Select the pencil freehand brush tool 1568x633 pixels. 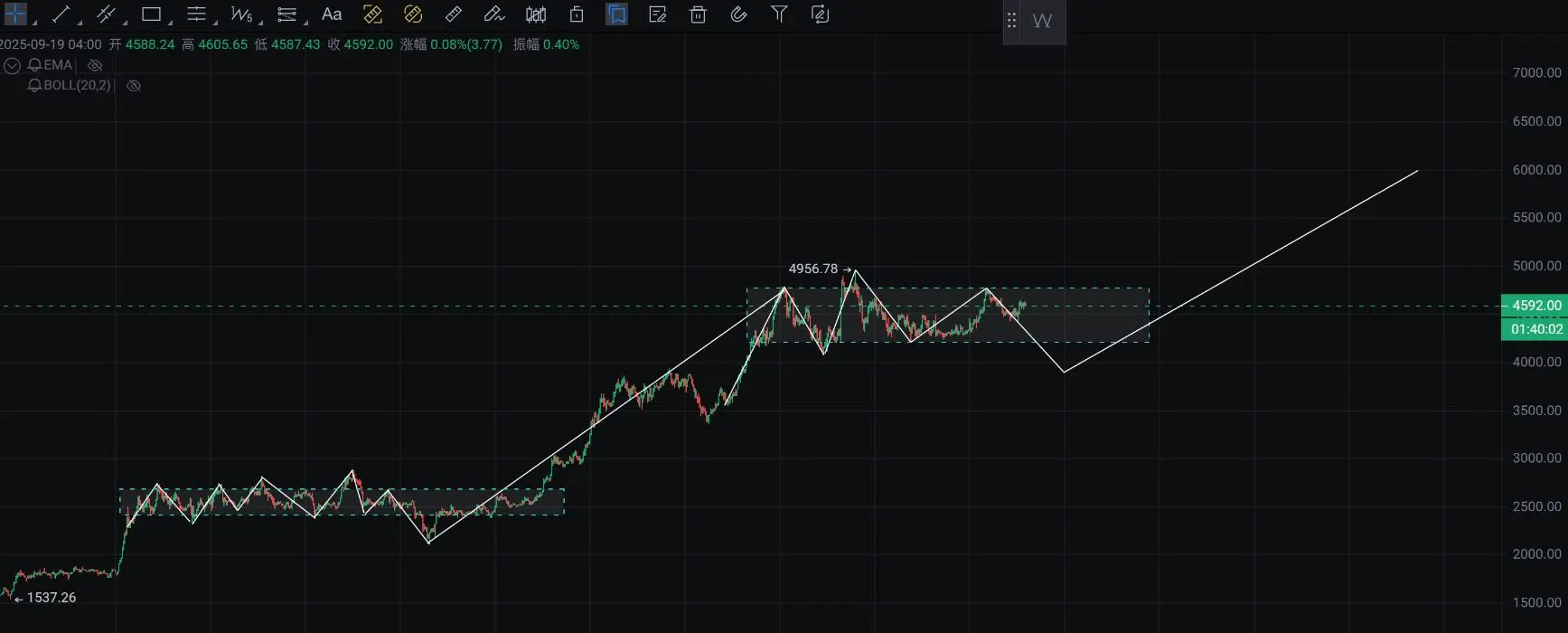(x=494, y=14)
